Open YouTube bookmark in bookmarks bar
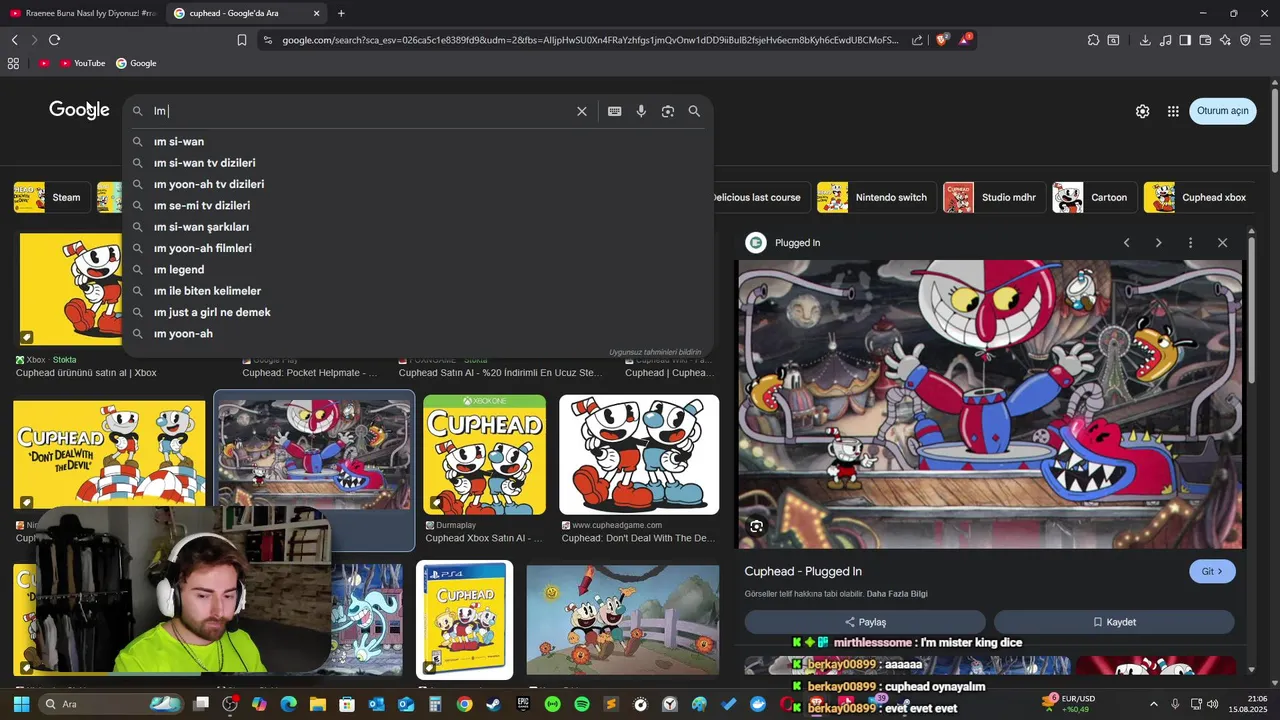 coord(82,63)
